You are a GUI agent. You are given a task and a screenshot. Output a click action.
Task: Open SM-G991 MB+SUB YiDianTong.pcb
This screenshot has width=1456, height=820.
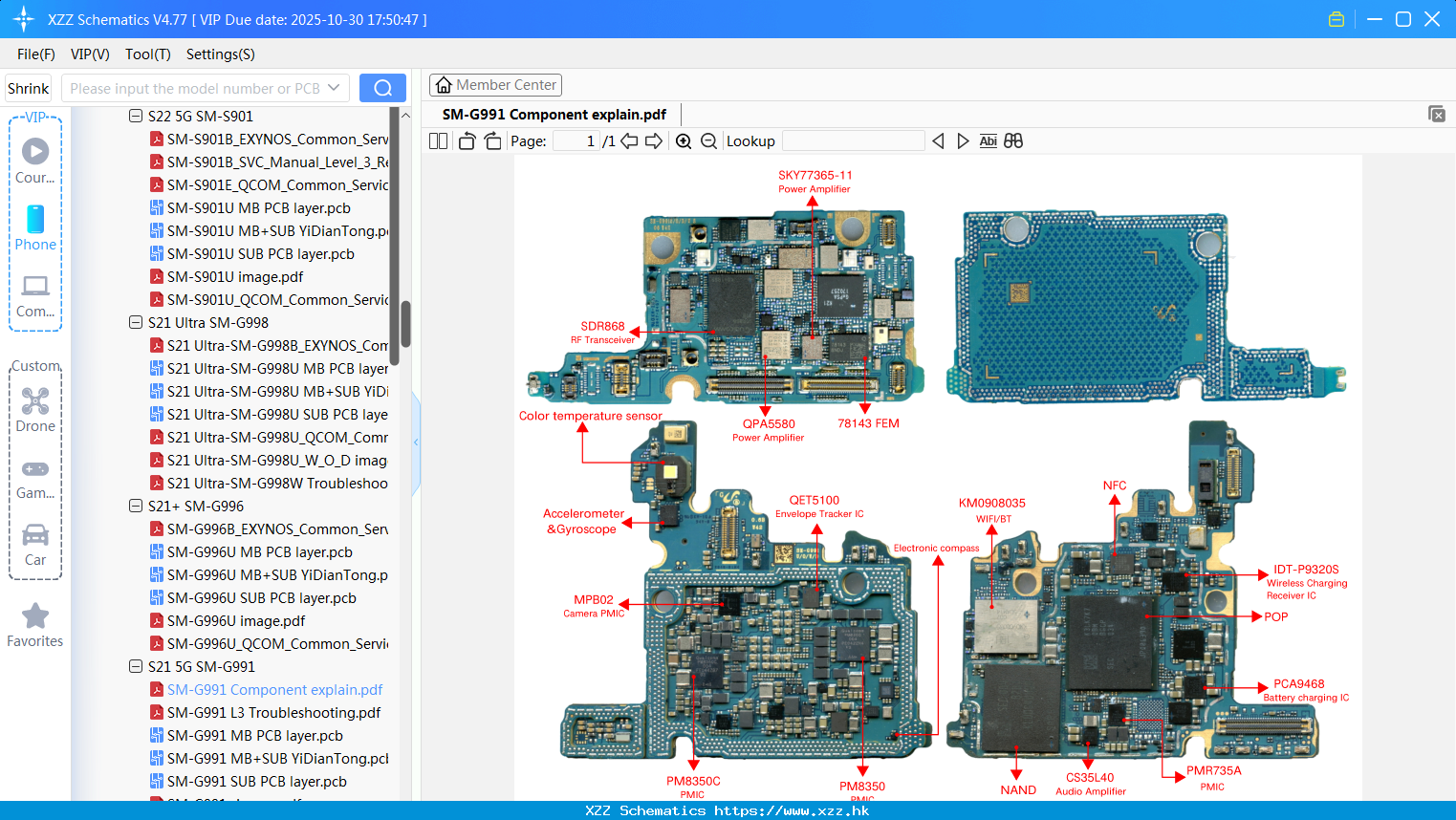pyautogui.click(x=277, y=758)
